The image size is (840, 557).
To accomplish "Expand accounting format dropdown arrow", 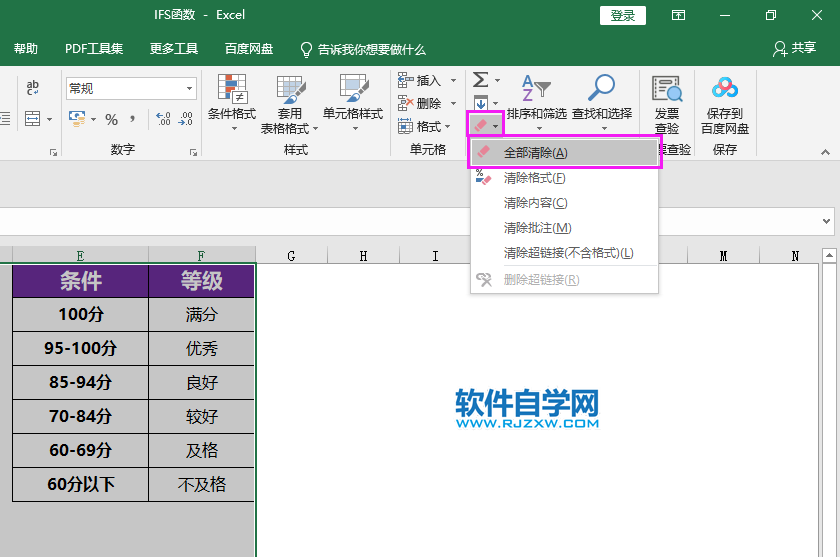I will [x=93, y=119].
